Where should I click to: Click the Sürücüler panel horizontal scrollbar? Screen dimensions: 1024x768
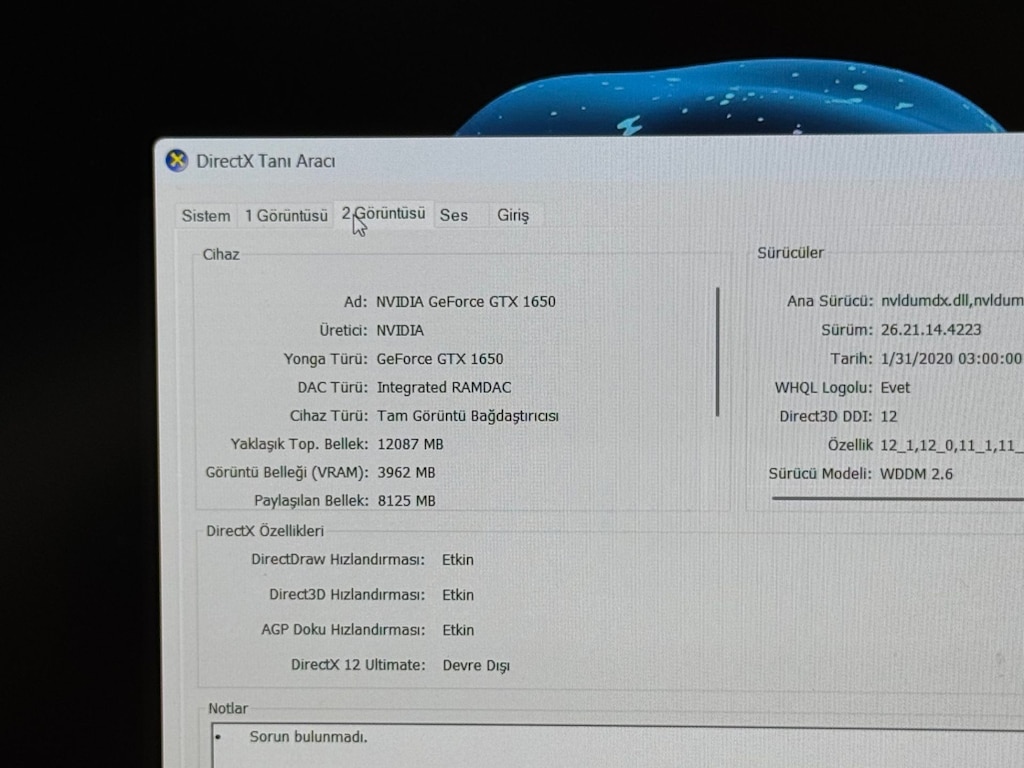898,498
